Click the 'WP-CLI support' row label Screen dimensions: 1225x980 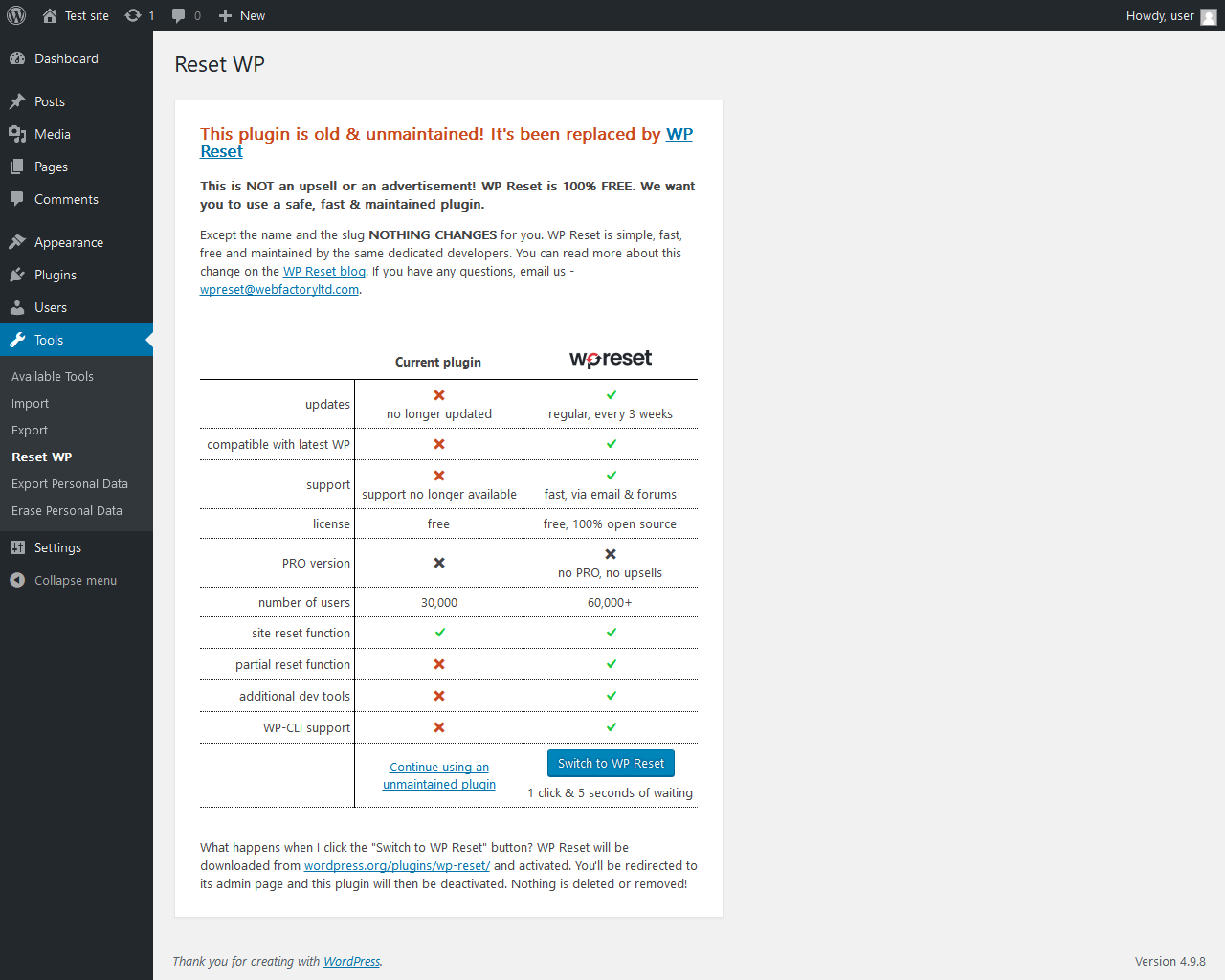307,728
